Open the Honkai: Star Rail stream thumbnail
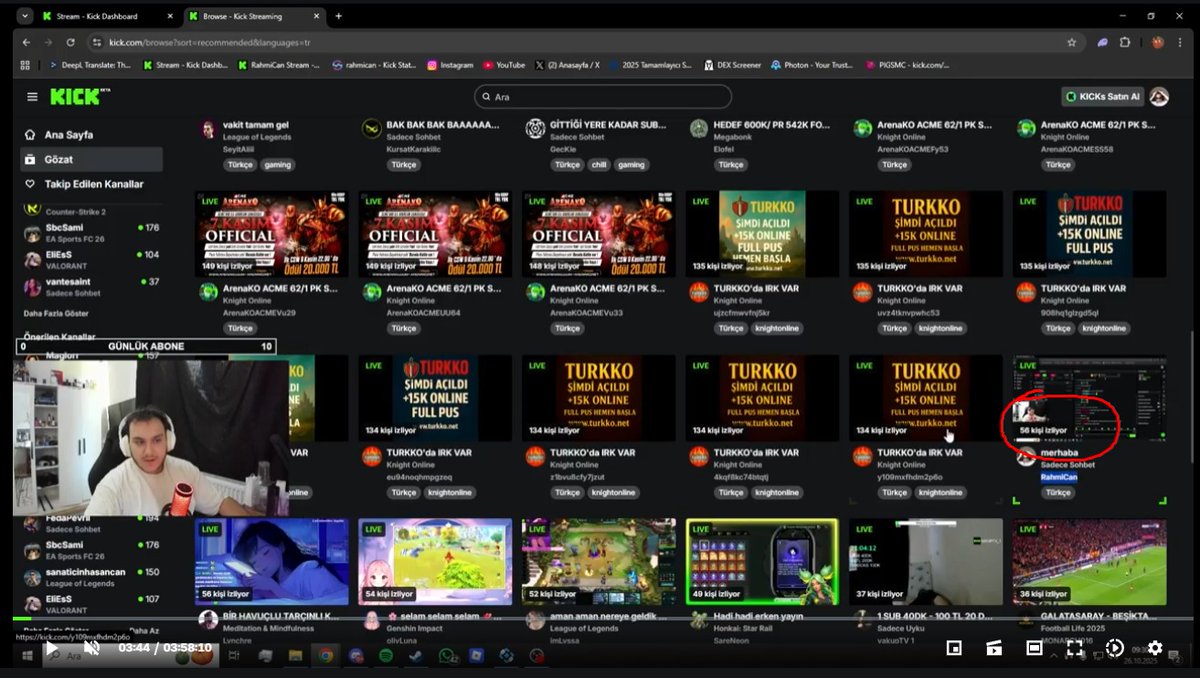This screenshot has height=678, width=1200. point(762,561)
